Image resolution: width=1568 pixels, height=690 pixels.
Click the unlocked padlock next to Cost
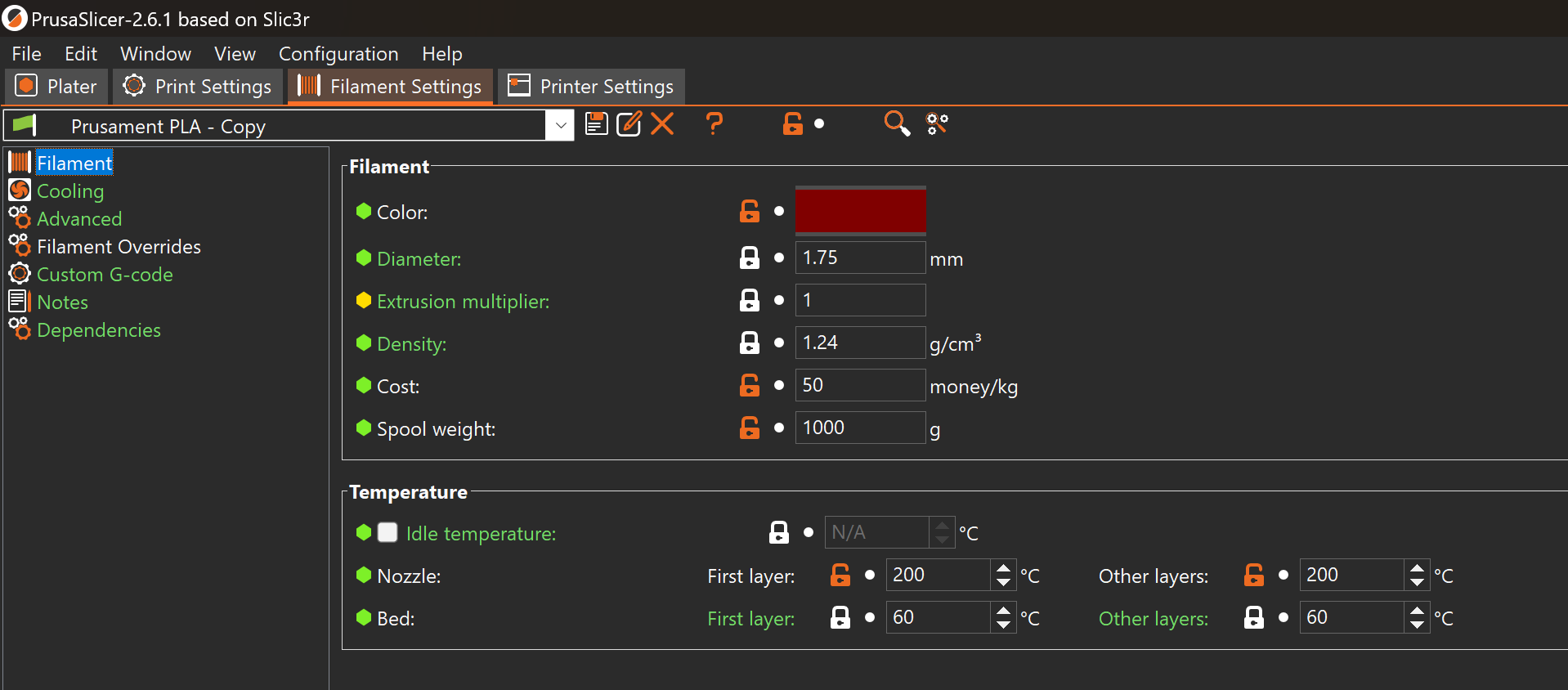click(x=750, y=386)
